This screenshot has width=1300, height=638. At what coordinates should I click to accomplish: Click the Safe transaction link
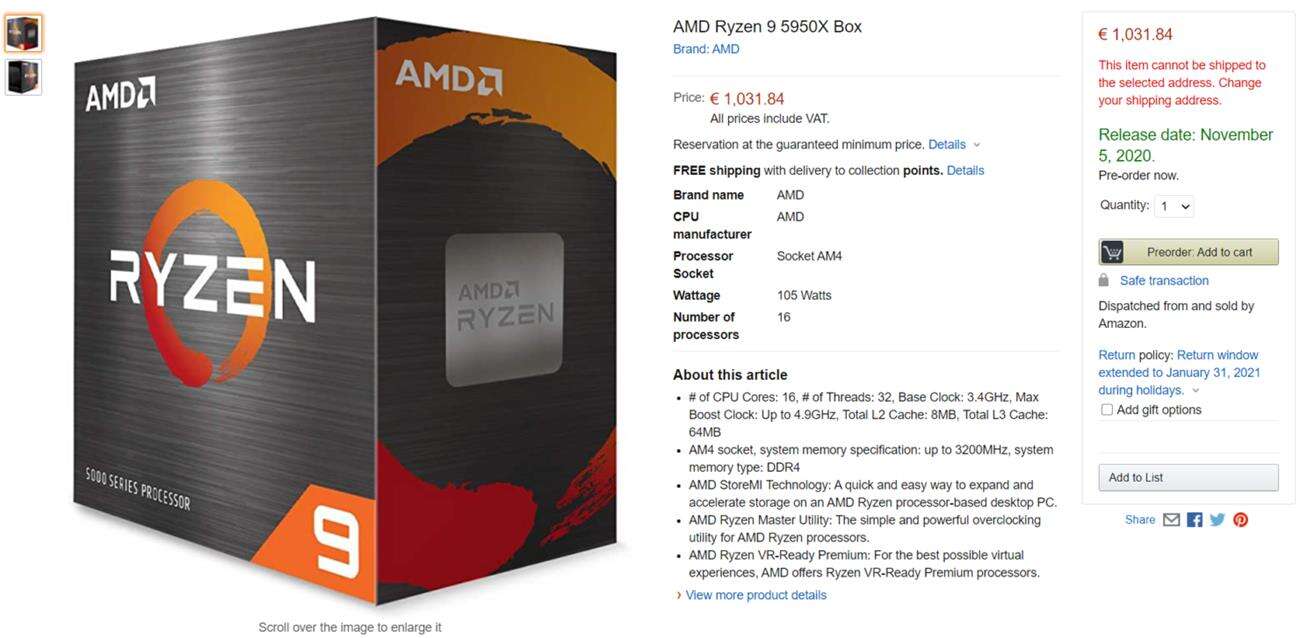(1164, 281)
